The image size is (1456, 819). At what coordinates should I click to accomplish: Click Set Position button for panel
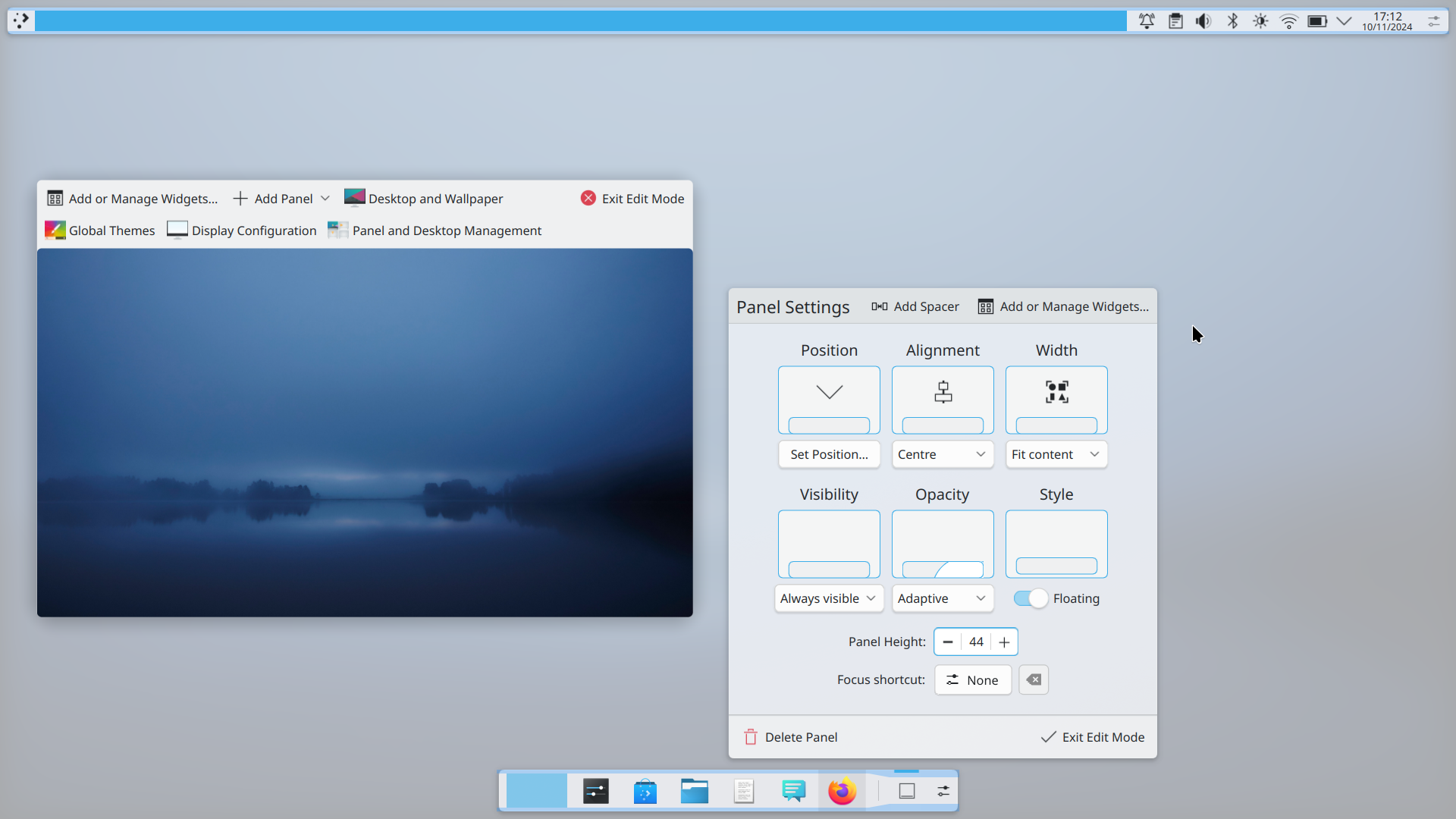[x=829, y=454]
